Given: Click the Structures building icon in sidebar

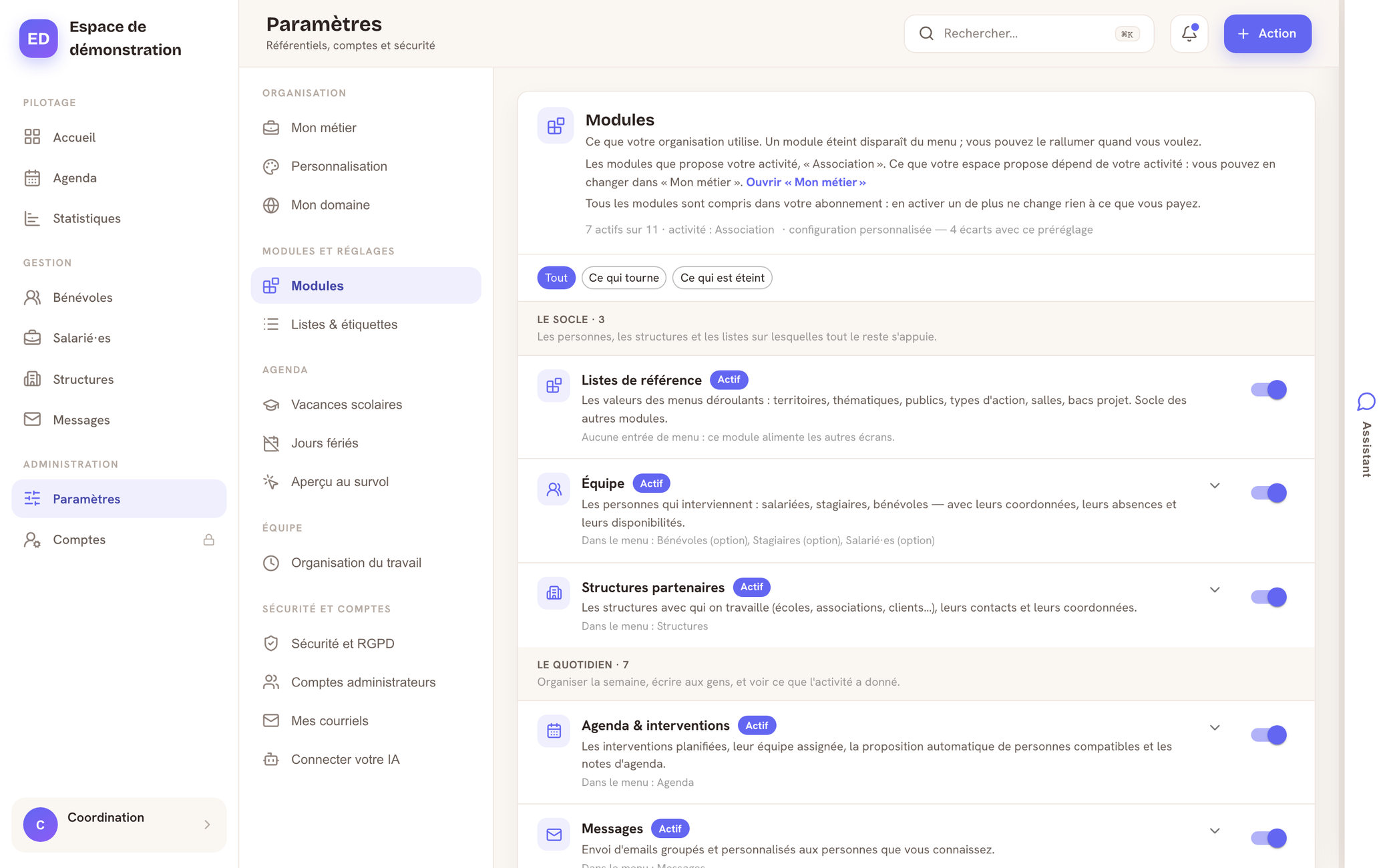Looking at the screenshot, I should [32, 379].
